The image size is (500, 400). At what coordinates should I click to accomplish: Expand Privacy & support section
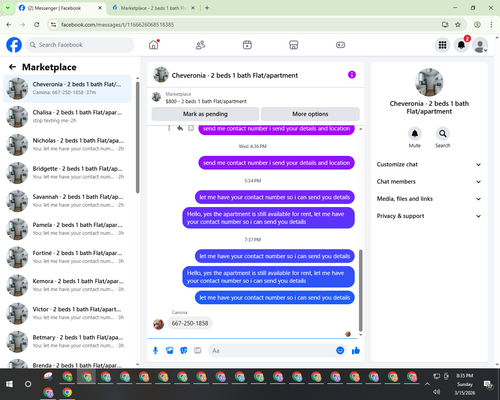pos(429,216)
